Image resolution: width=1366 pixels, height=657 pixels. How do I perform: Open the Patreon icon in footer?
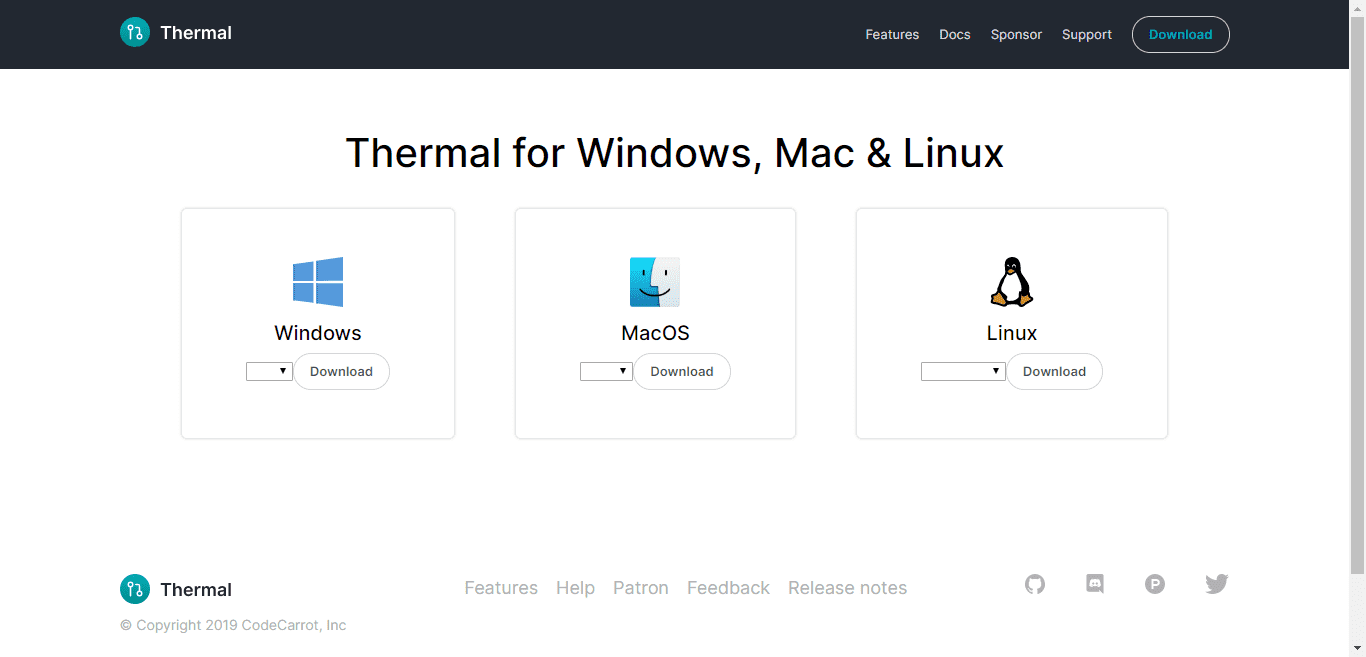pyautogui.click(x=1155, y=584)
